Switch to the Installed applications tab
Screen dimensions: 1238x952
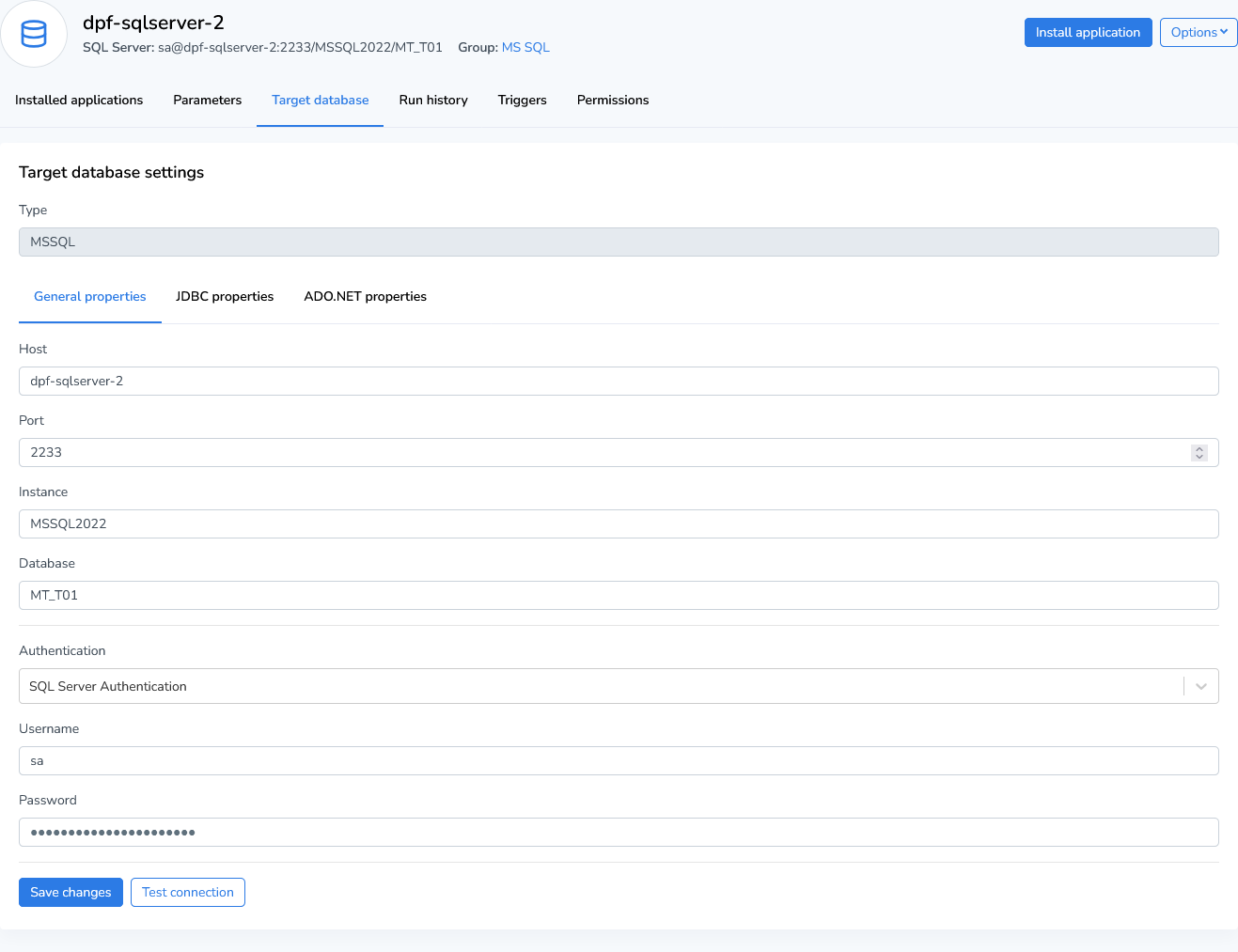(x=79, y=100)
